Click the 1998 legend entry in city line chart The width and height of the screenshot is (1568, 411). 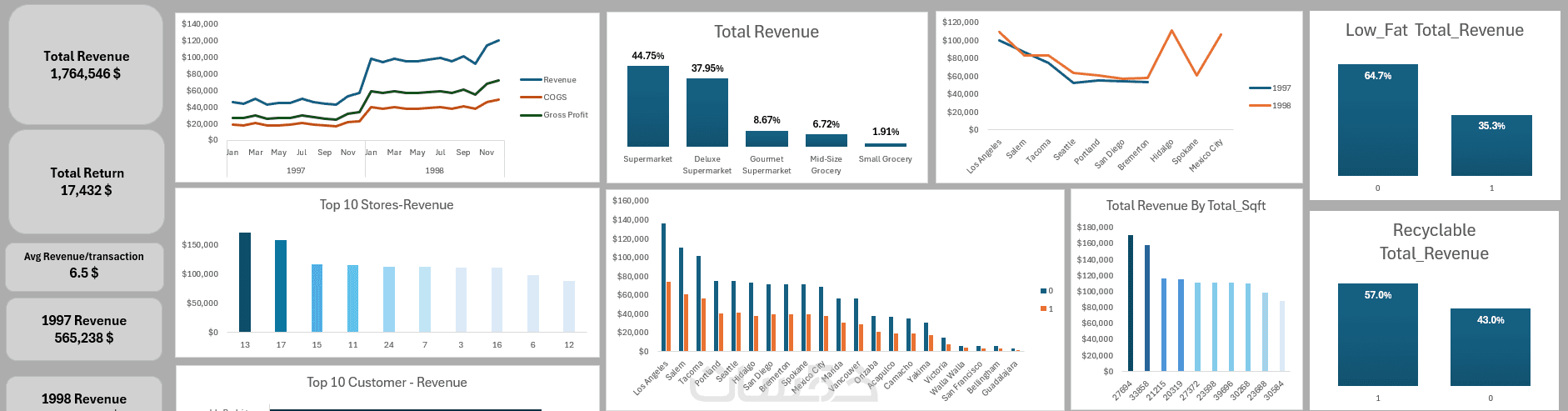pyautogui.click(x=1271, y=106)
